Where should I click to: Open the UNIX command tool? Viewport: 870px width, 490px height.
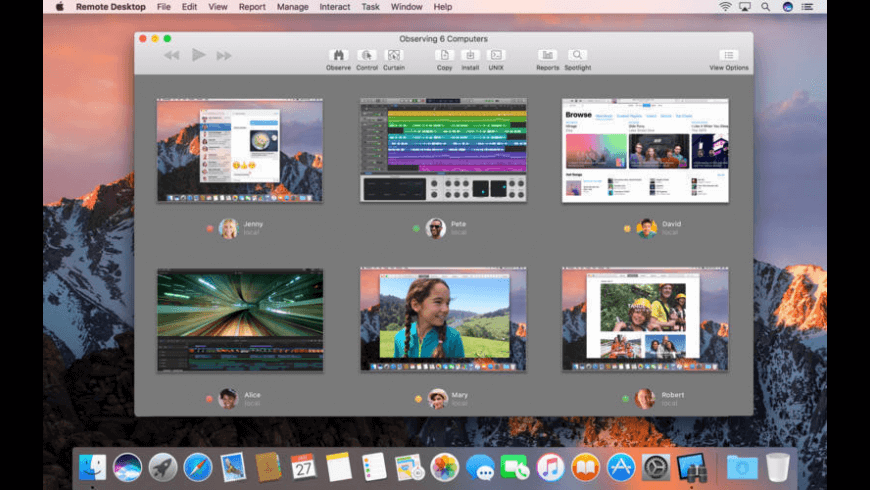pyautogui.click(x=496, y=56)
